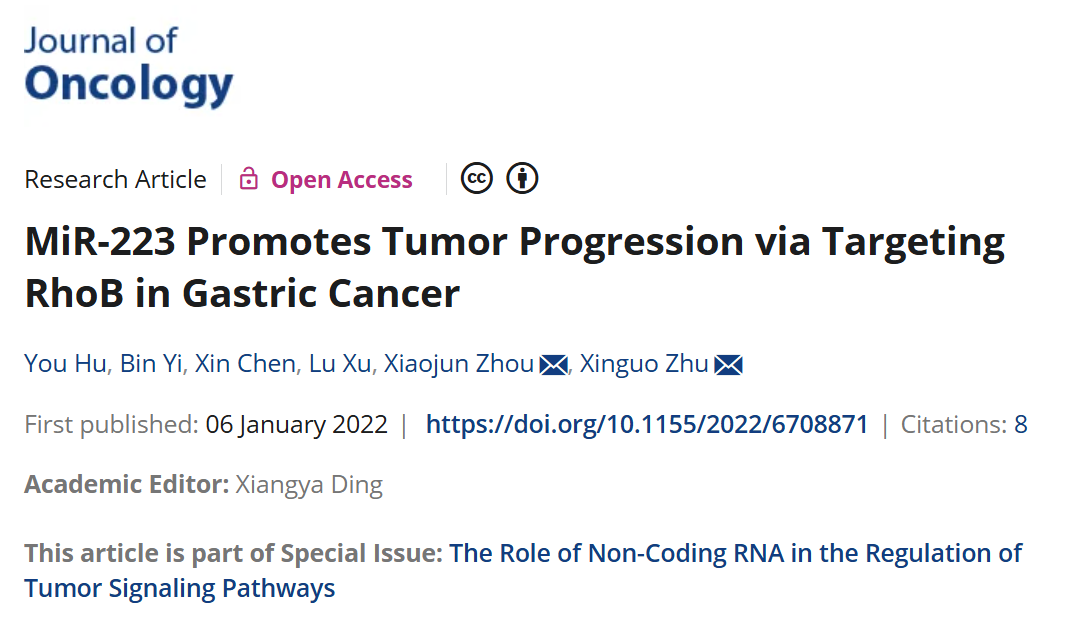The height and width of the screenshot is (628, 1076).
Task: Click the envelope icon after Xinguo Zhu
Action: pyautogui.click(x=728, y=365)
